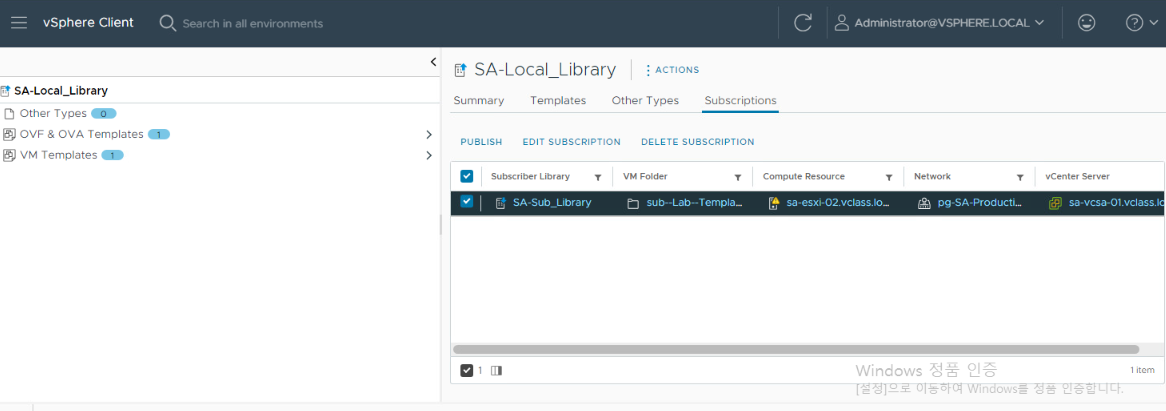Click the vSphere Client title

pyautogui.click(x=88, y=22)
